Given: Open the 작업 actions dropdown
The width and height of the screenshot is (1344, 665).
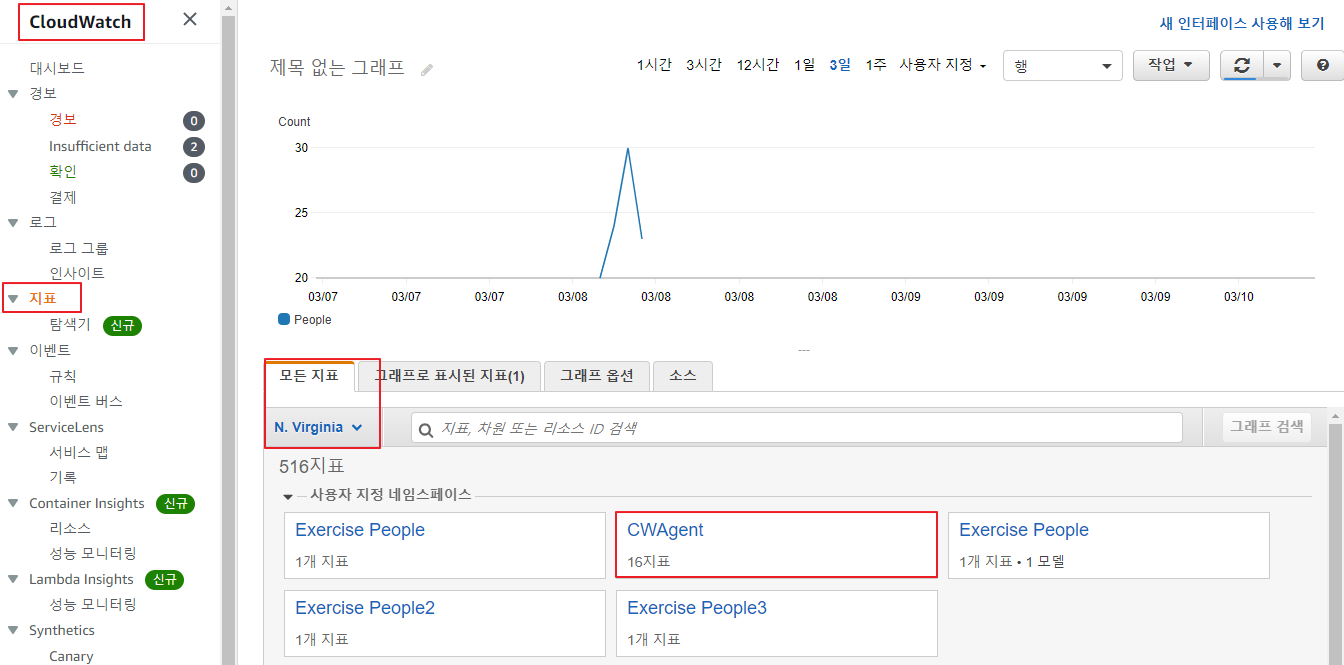Looking at the screenshot, I should pos(1171,65).
